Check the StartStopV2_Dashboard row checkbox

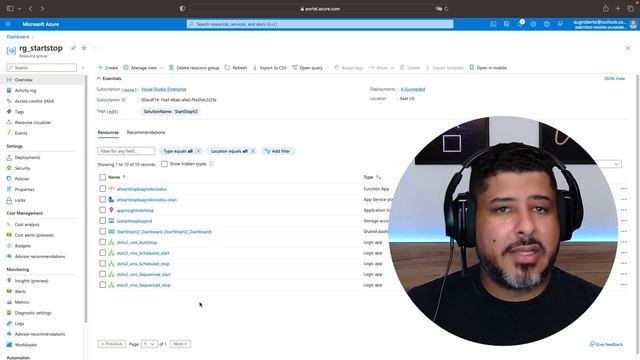(x=102, y=231)
